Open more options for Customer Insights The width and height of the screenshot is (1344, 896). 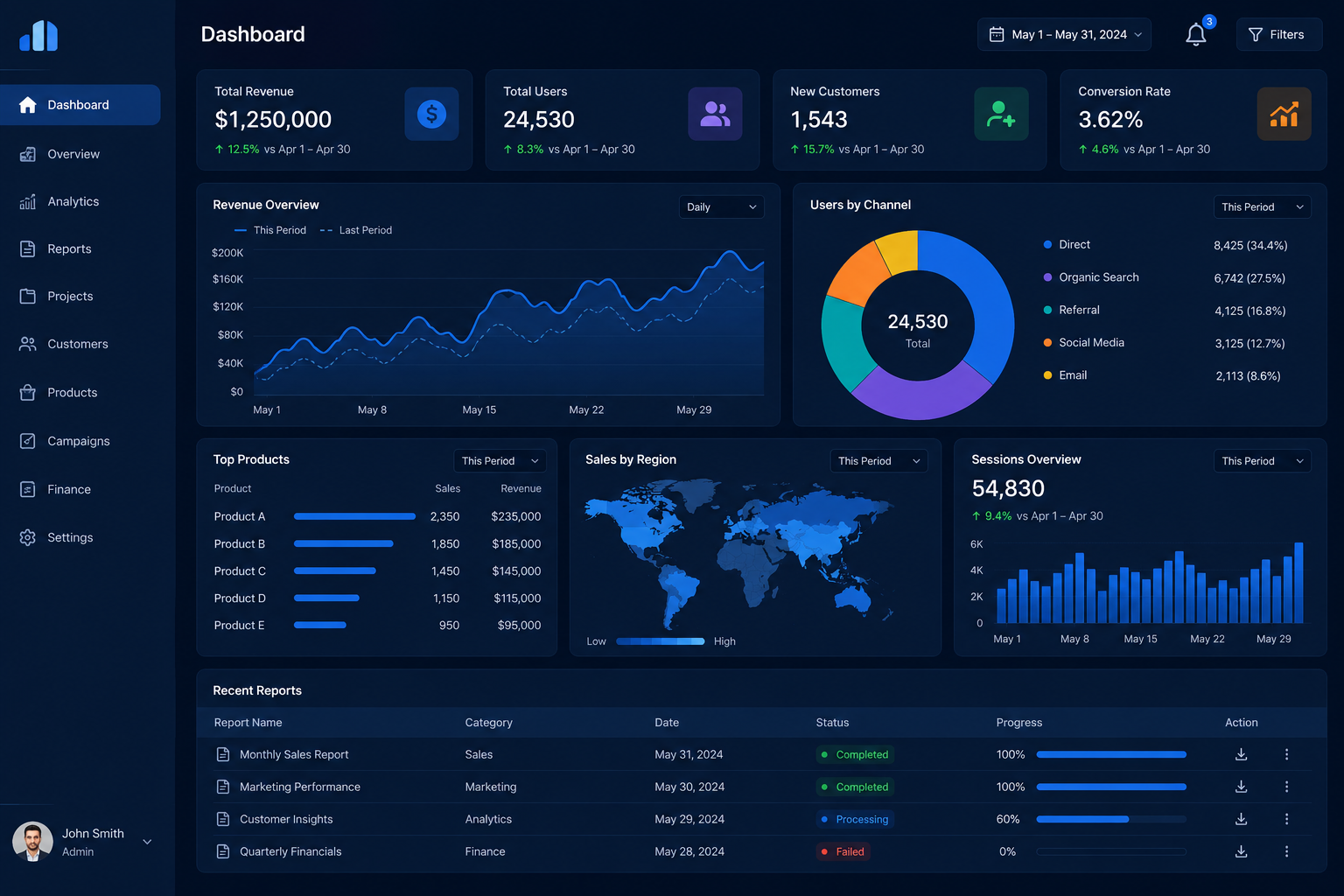coord(1286,819)
